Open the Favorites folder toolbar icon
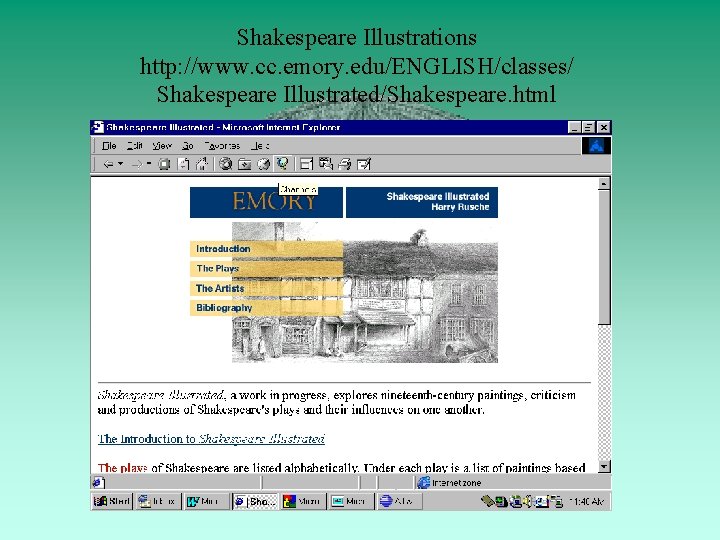Viewport: 720px width, 540px height. click(x=244, y=164)
